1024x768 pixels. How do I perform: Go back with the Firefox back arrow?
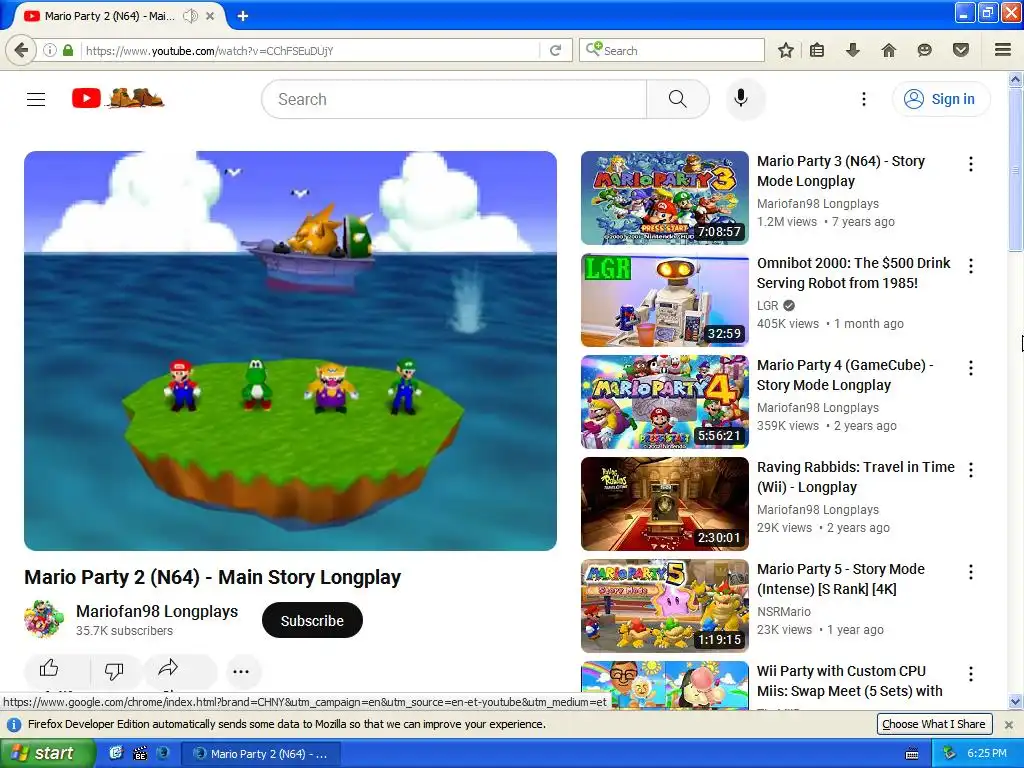[x=21, y=50]
